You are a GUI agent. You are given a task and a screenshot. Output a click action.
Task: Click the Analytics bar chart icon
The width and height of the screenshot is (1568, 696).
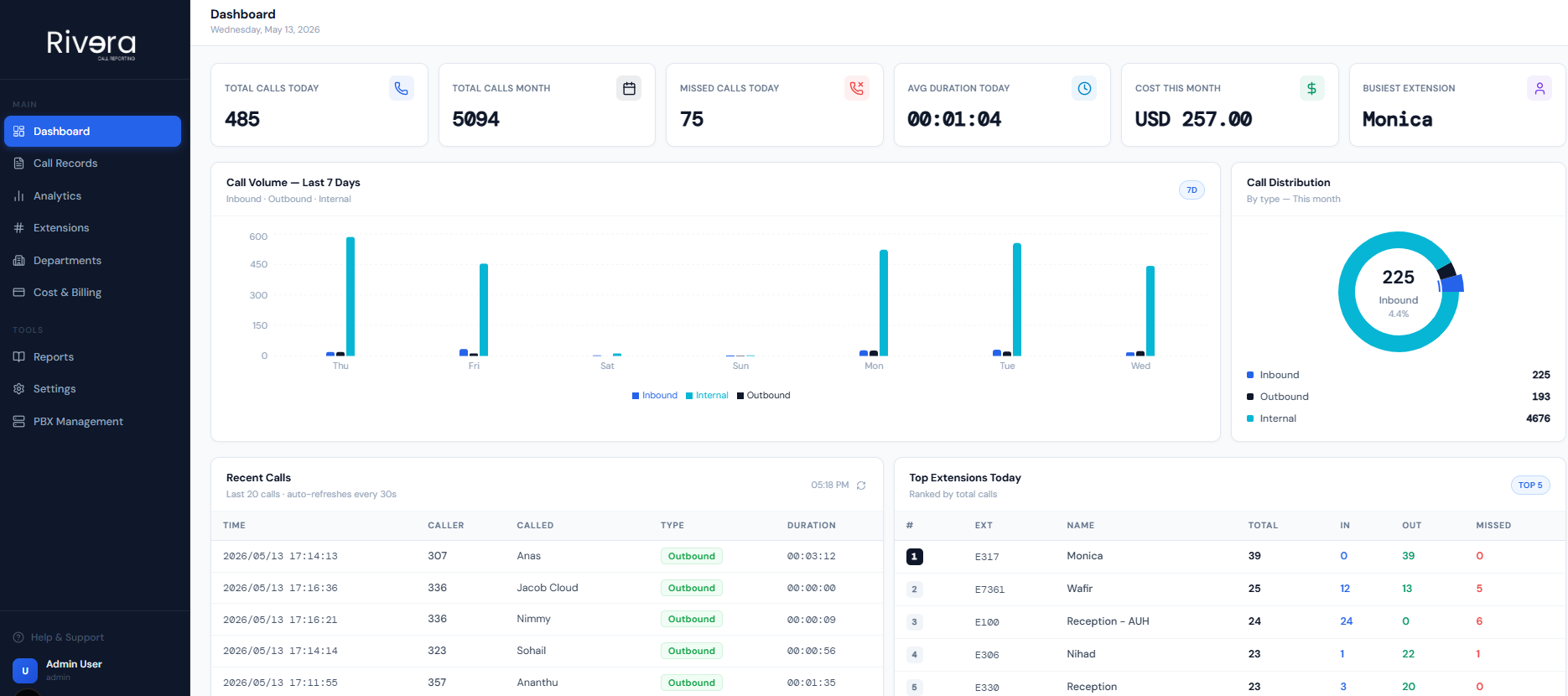pyautogui.click(x=18, y=196)
